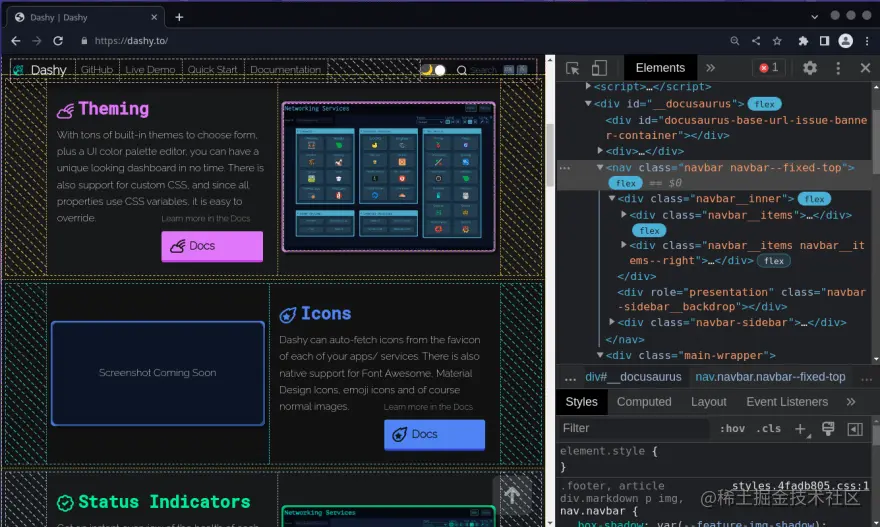Toggle the flex badge on navbar__inner
This screenshot has height=527, width=880.
pos(814,199)
